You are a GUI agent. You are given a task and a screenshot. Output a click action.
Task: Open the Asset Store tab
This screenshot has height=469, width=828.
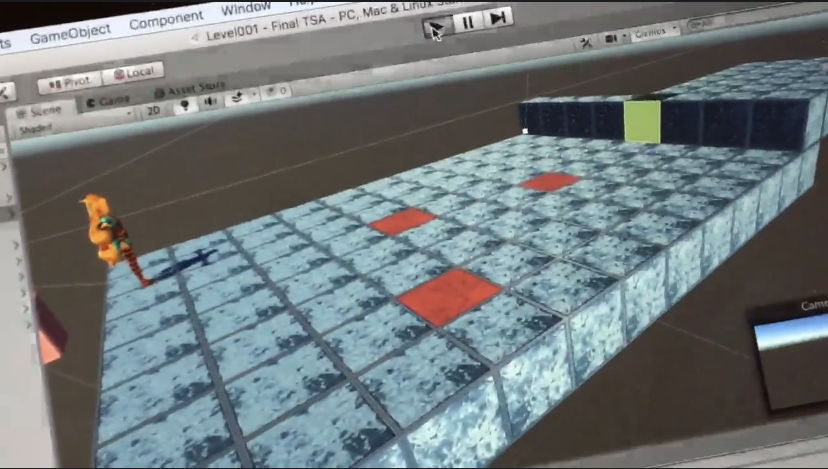pyautogui.click(x=190, y=89)
